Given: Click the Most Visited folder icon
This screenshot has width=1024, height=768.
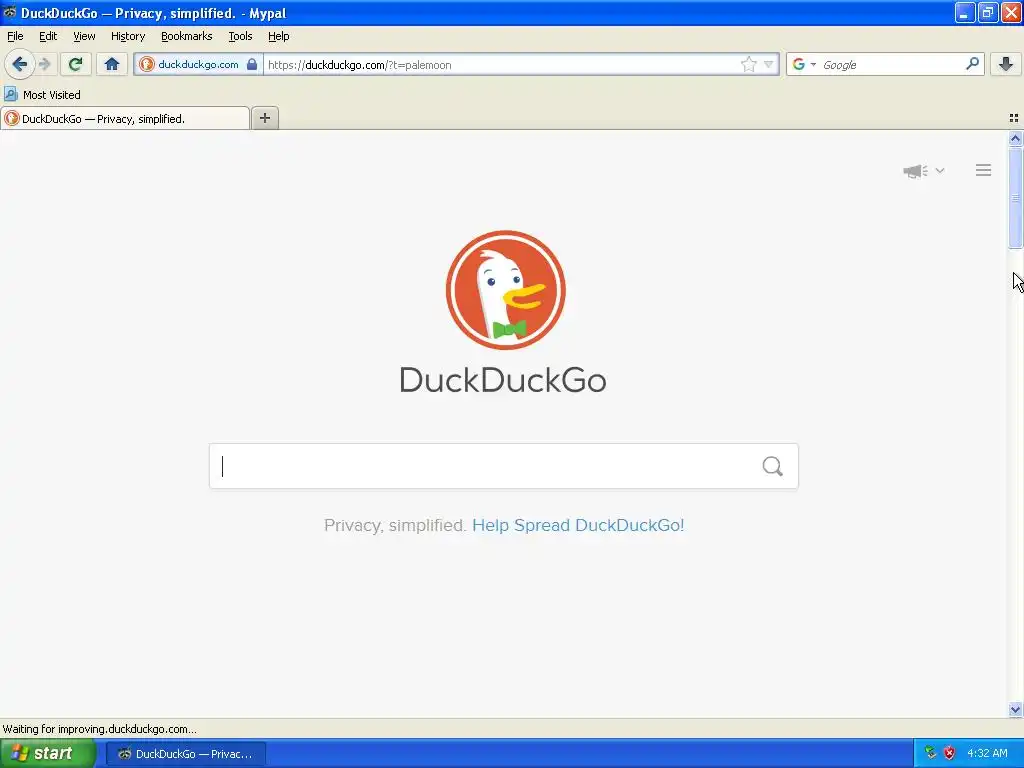Looking at the screenshot, I should point(10,95).
